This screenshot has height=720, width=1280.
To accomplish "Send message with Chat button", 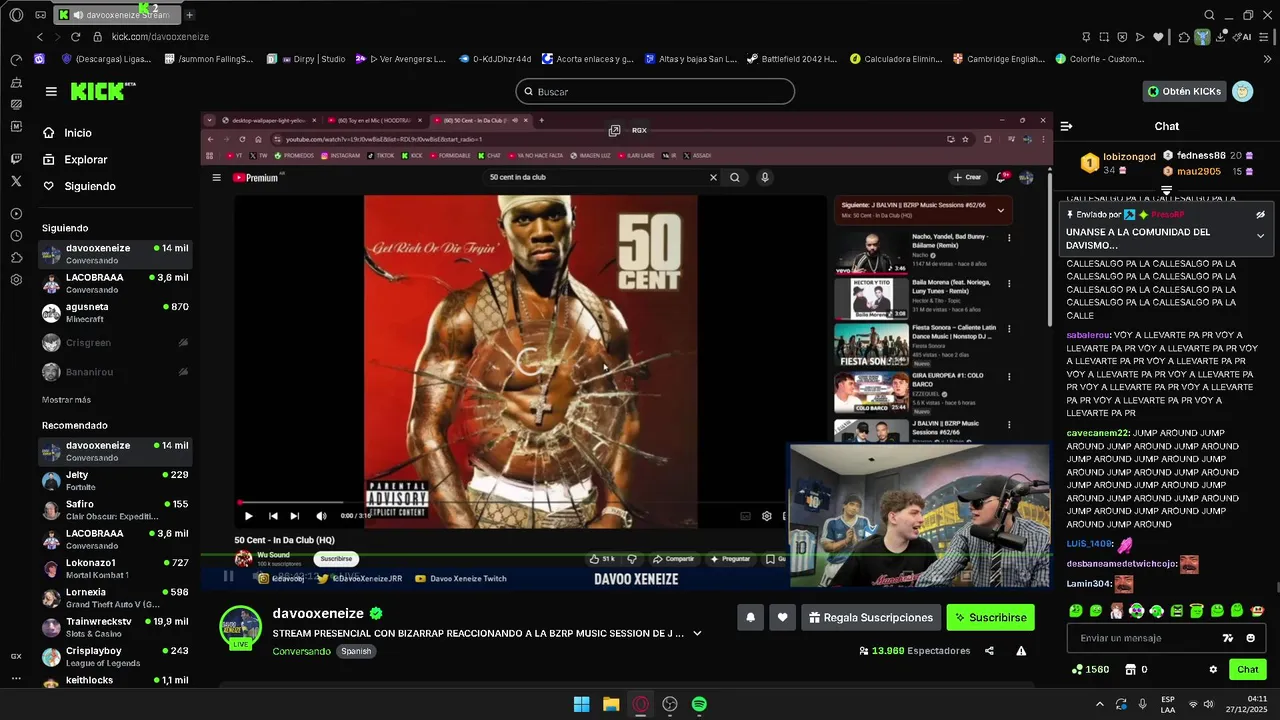I will [x=1247, y=670].
